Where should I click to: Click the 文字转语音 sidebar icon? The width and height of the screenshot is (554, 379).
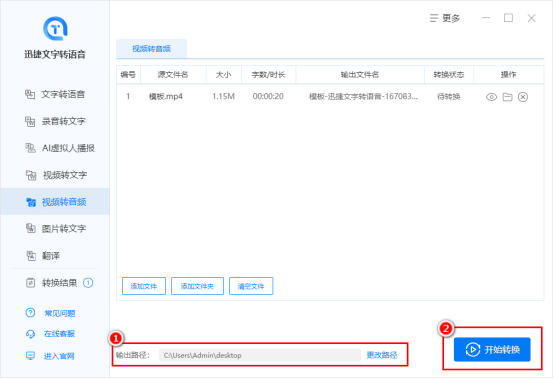click(30, 94)
